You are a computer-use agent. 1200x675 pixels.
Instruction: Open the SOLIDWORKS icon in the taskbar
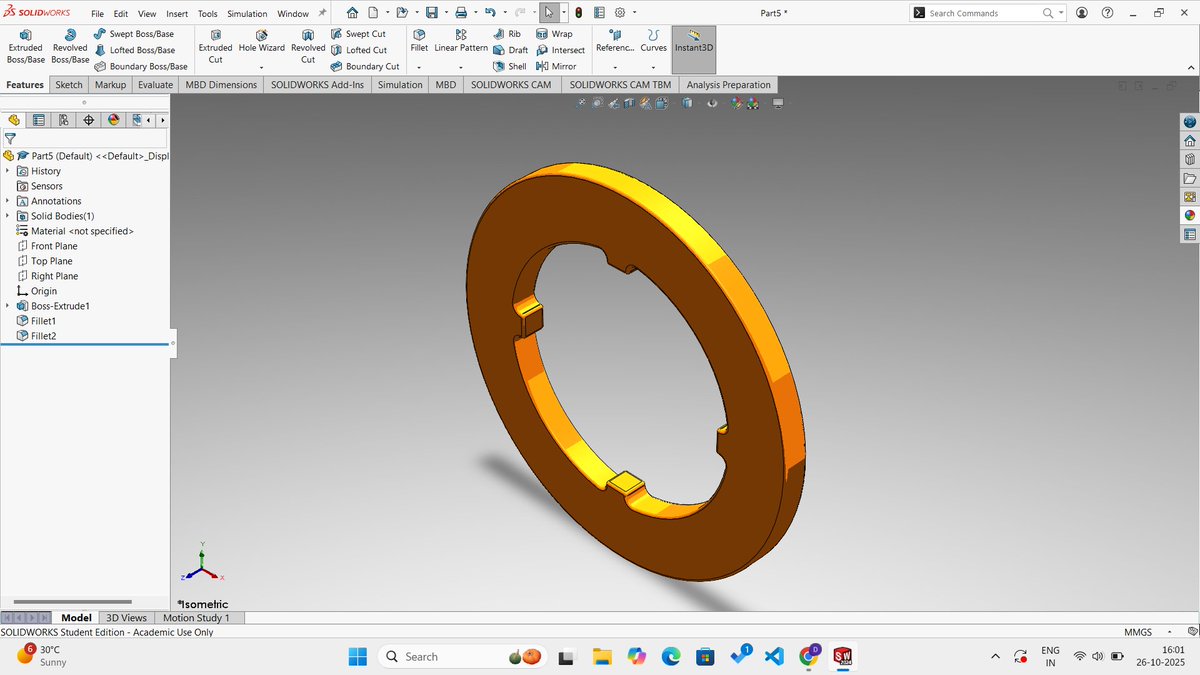842,657
